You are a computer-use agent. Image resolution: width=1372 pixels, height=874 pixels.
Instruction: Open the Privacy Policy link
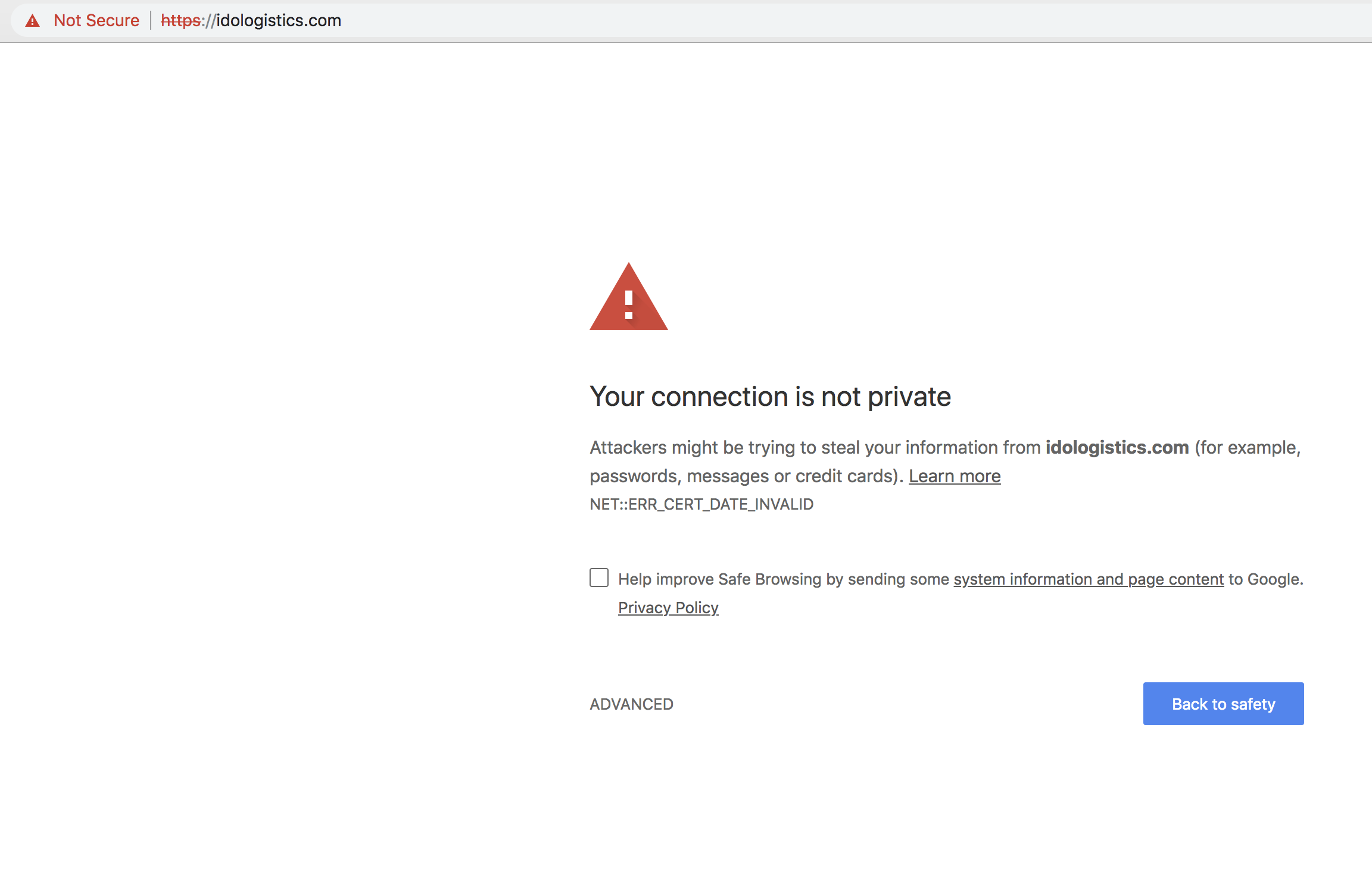[668, 608]
